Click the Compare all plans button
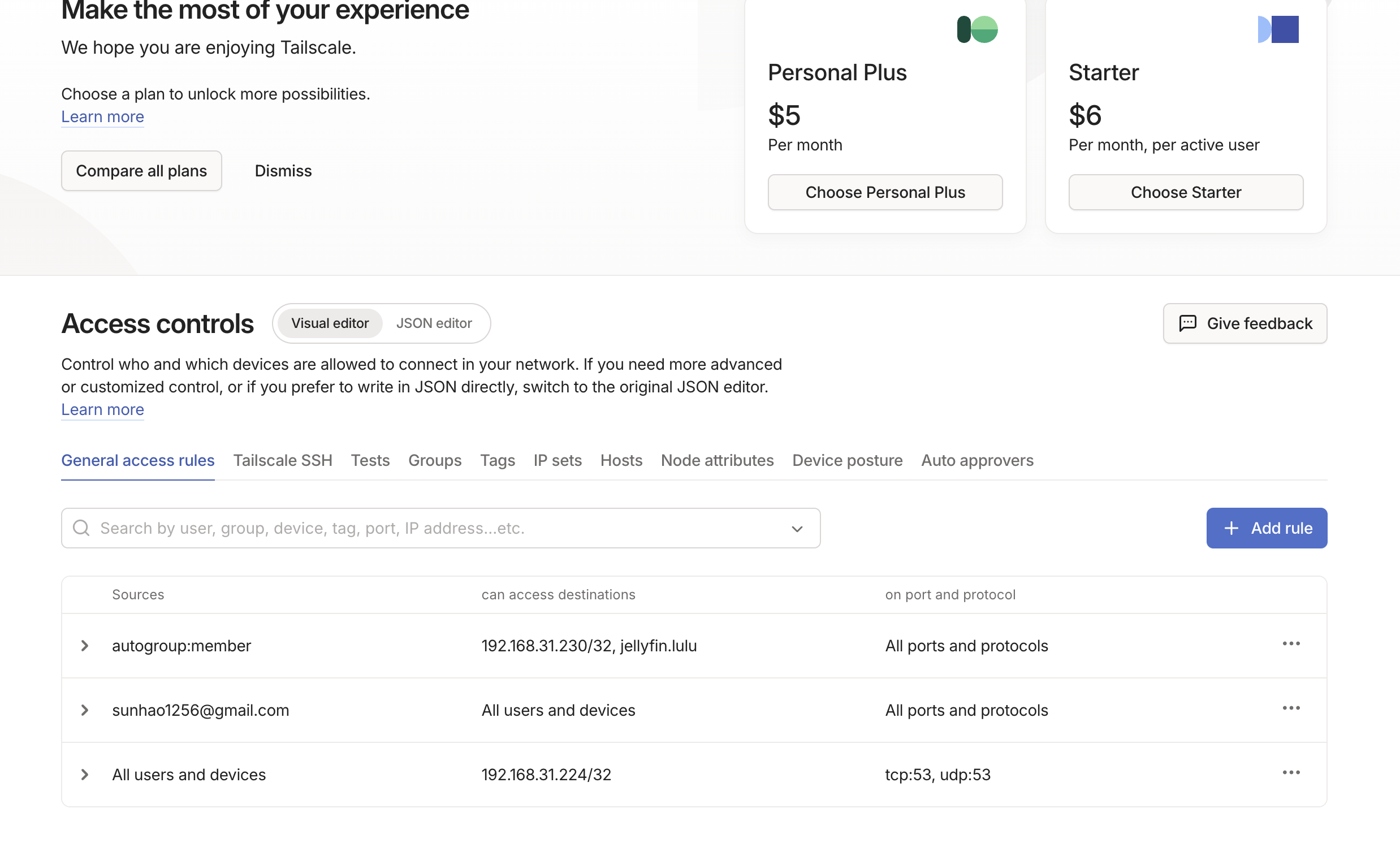The image size is (1400, 856). [x=141, y=171]
